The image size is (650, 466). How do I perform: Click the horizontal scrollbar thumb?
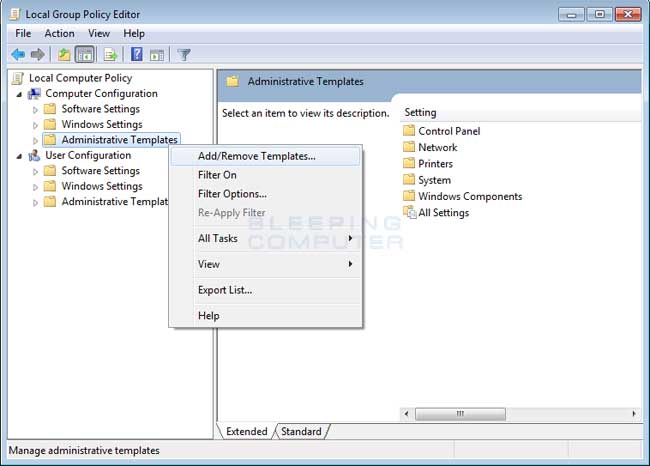pyautogui.click(x=460, y=414)
